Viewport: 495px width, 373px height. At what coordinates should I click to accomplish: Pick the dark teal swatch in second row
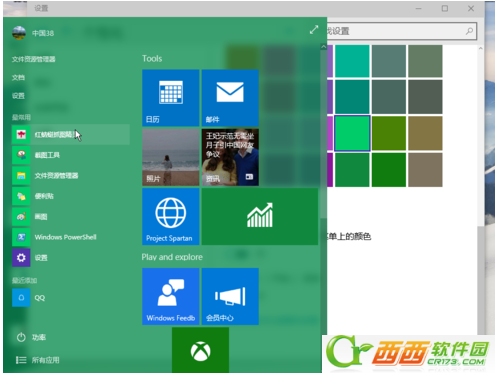[352, 97]
